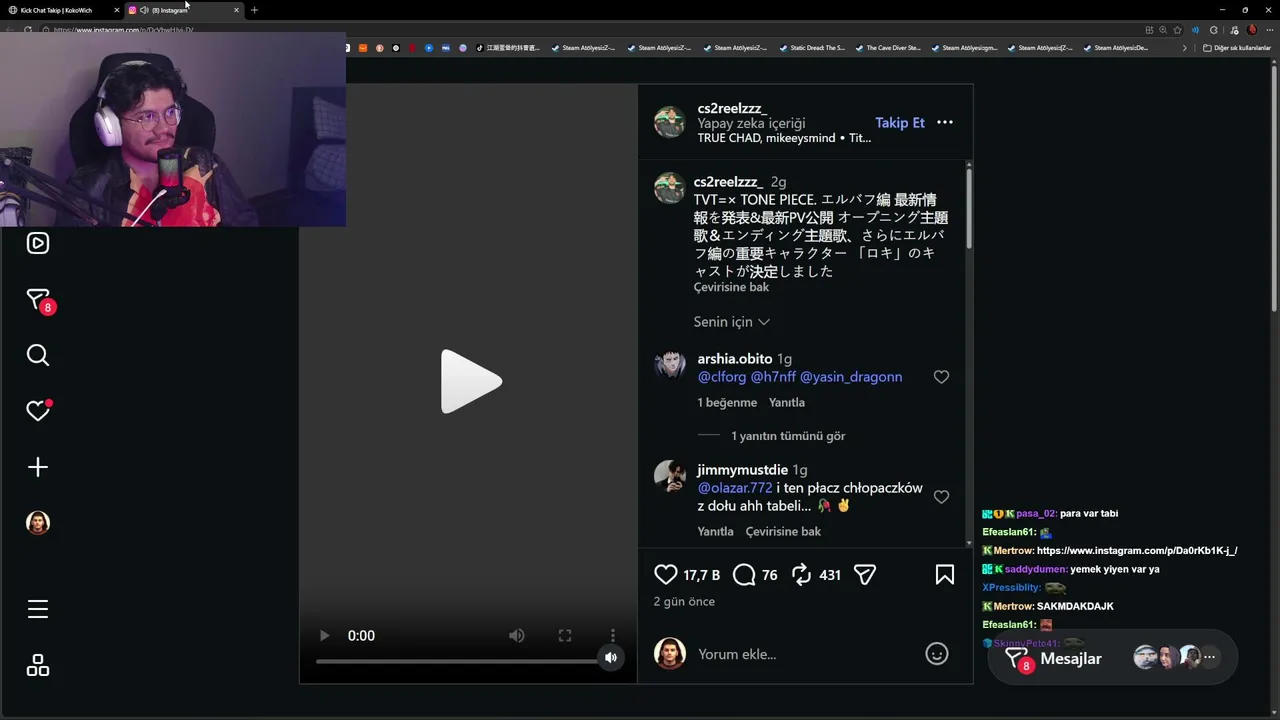Open the four-squares apps icon in sidebar
Image resolution: width=1280 pixels, height=720 pixels.
38,665
